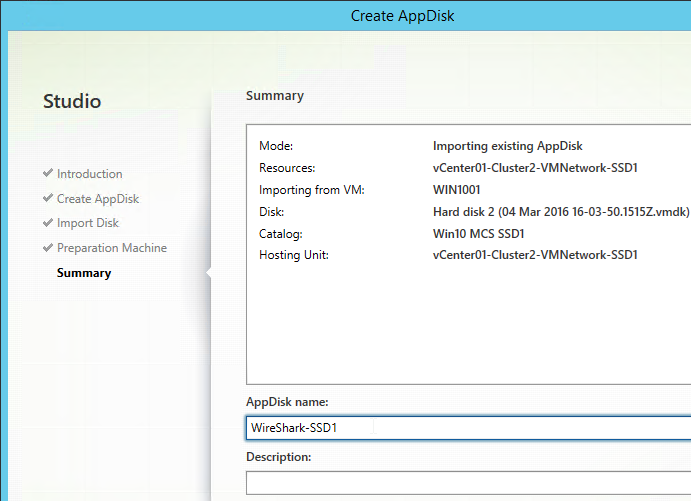The image size is (691, 501).
Task: Click into the empty Description field
Action: pyautogui.click(x=468, y=483)
